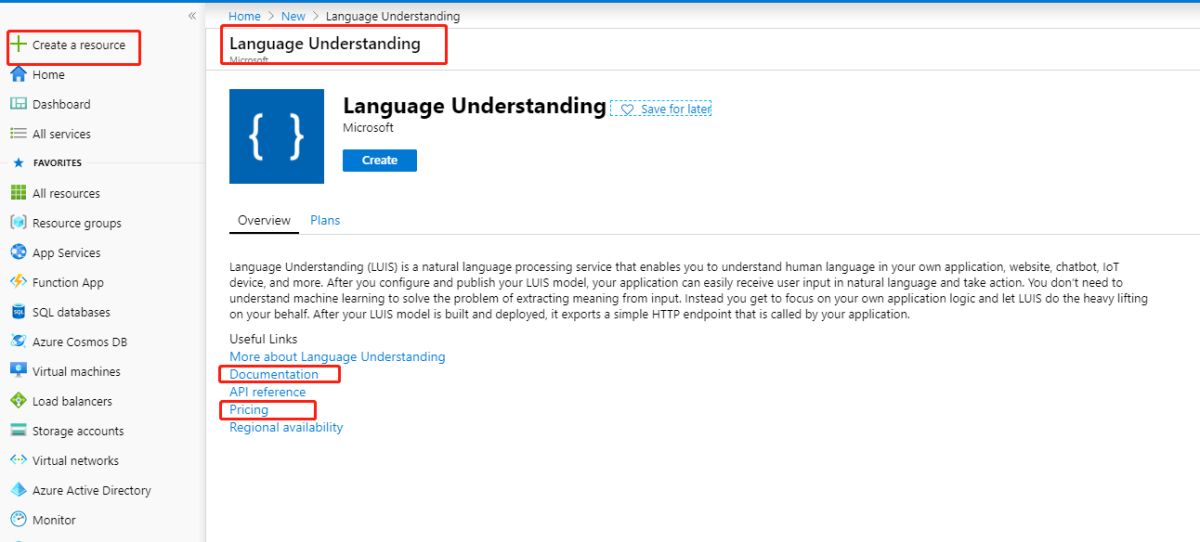Click the FAVORITES section label

point(57,163)
